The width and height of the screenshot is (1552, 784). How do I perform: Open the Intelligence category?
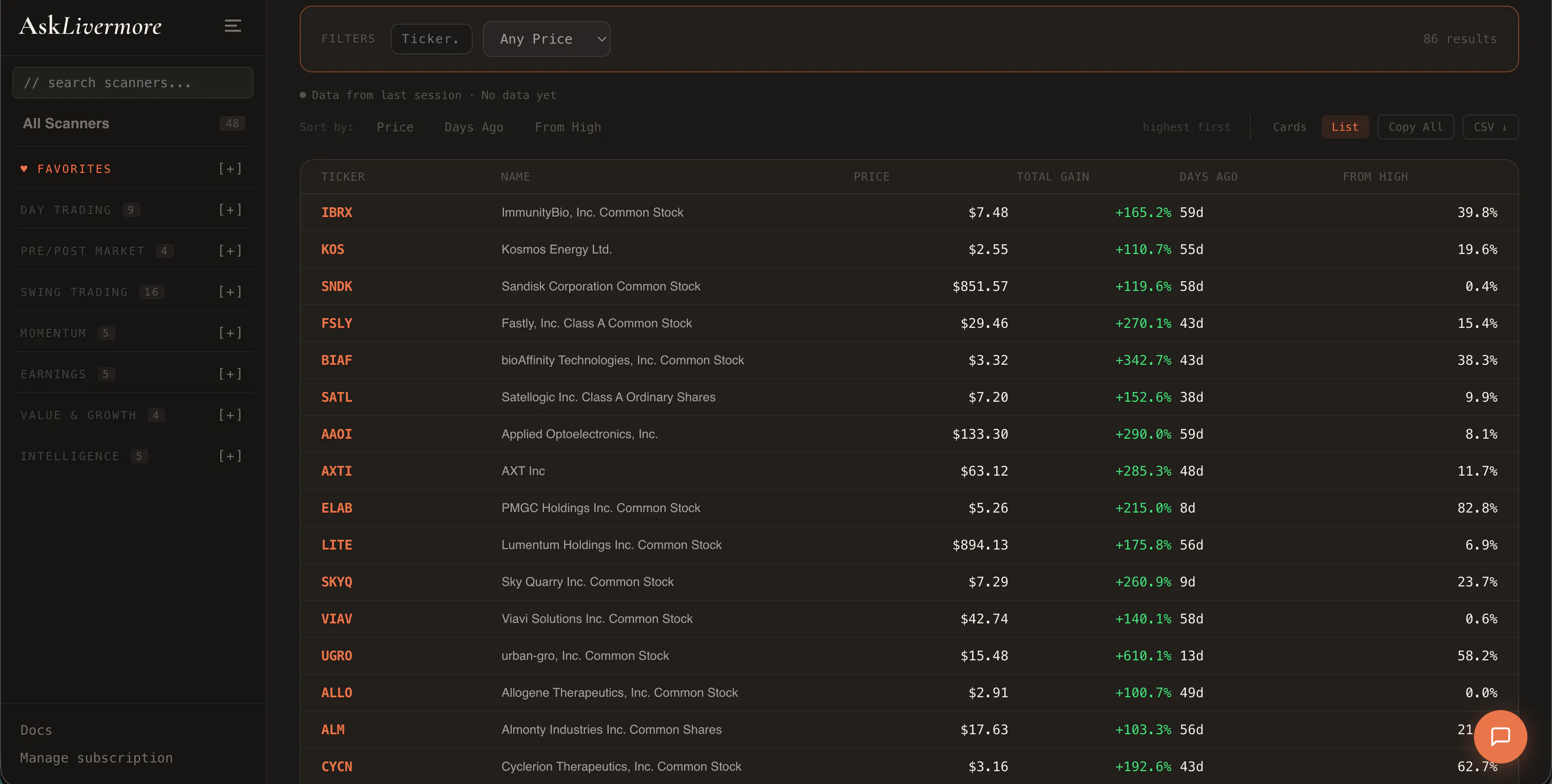(x=70, y=456)
